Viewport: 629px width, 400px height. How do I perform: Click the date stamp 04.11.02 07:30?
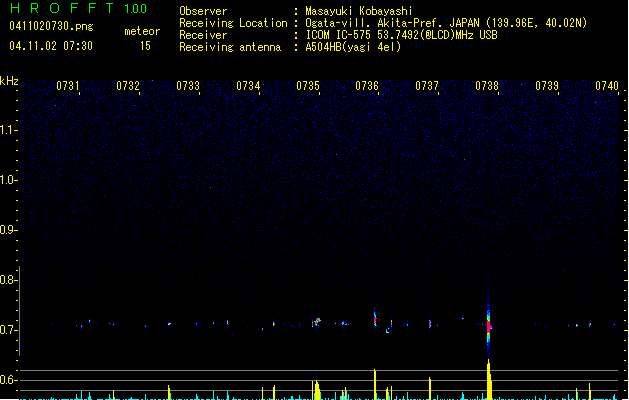[x=51, y=46]
